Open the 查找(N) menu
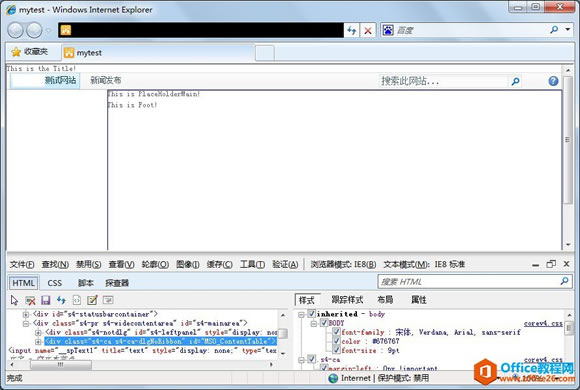The image size is (580, 390). tap(55, 264)
